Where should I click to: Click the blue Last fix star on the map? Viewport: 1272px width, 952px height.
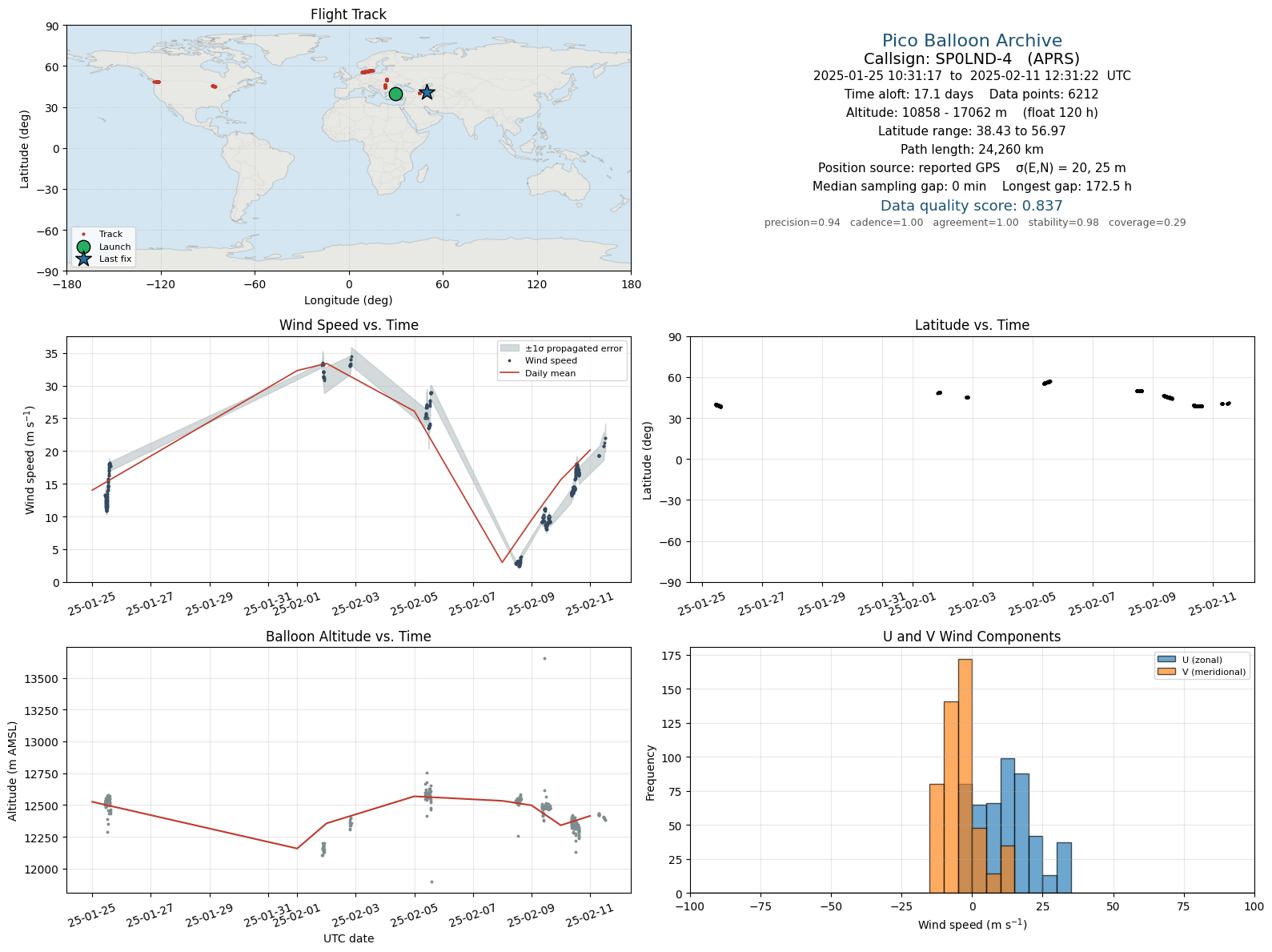[427, 93]
